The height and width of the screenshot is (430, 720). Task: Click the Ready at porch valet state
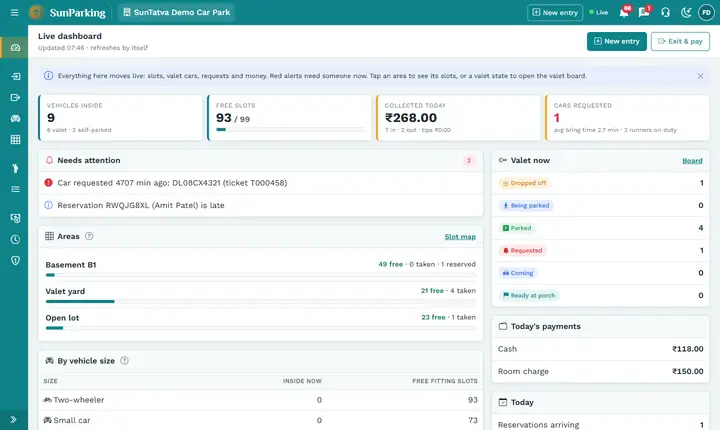529,295
